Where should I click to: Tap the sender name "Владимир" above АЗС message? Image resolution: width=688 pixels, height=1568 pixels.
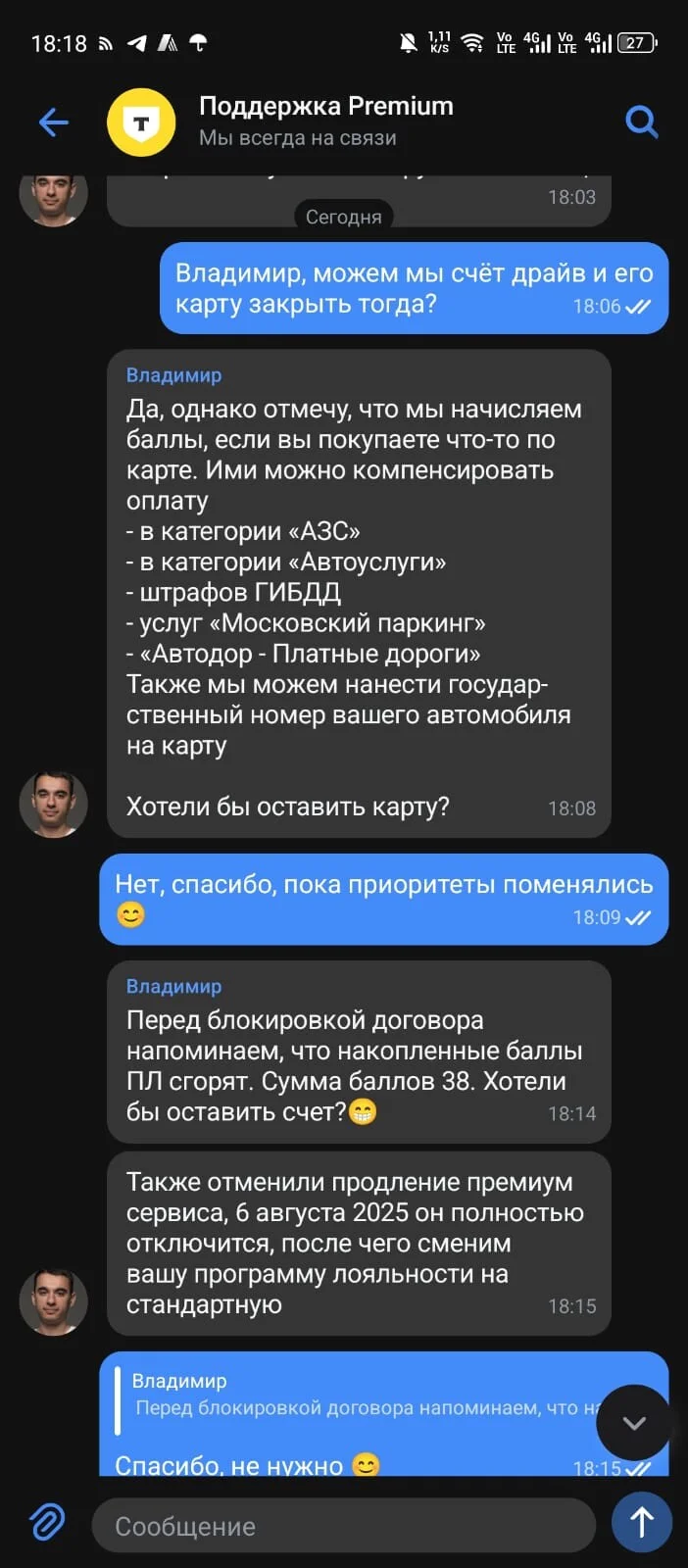point(173,374)
